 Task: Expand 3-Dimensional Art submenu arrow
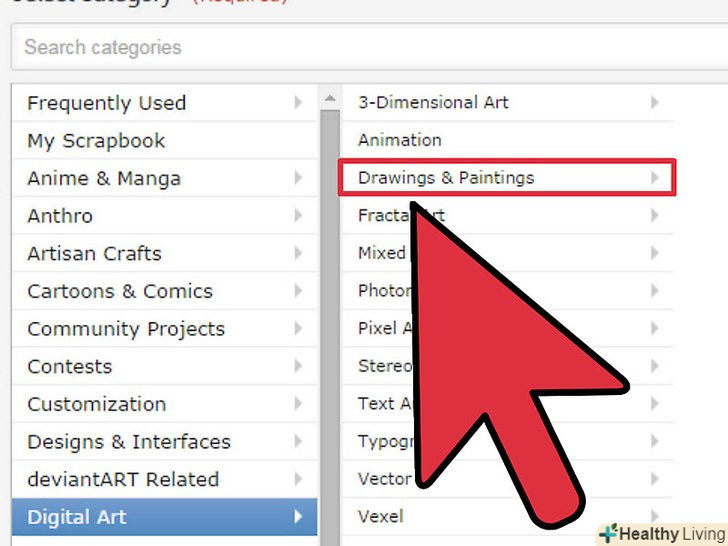click(x=655, y=102)
